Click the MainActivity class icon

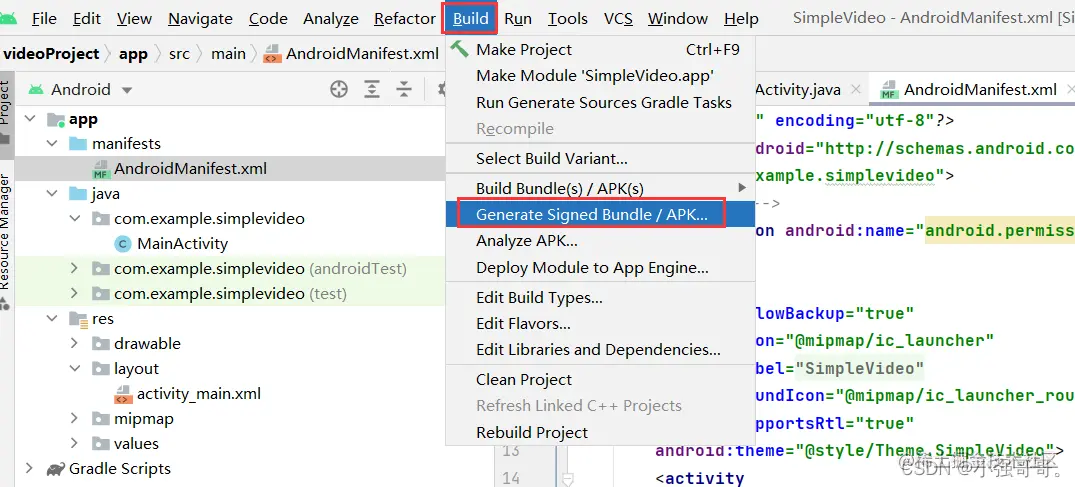coord(123,244)
